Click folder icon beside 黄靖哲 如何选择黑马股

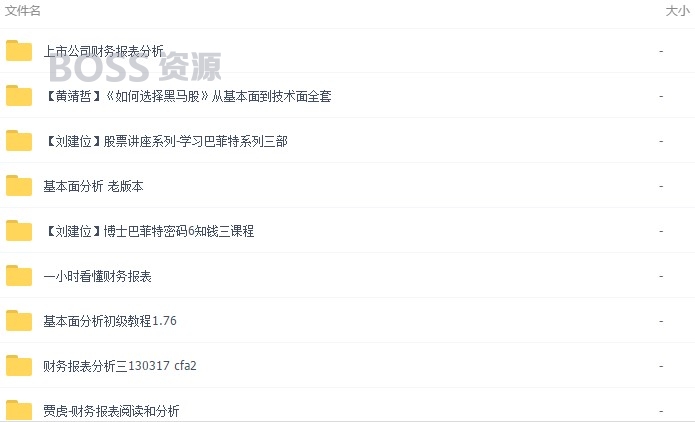[x=19, y=96]
